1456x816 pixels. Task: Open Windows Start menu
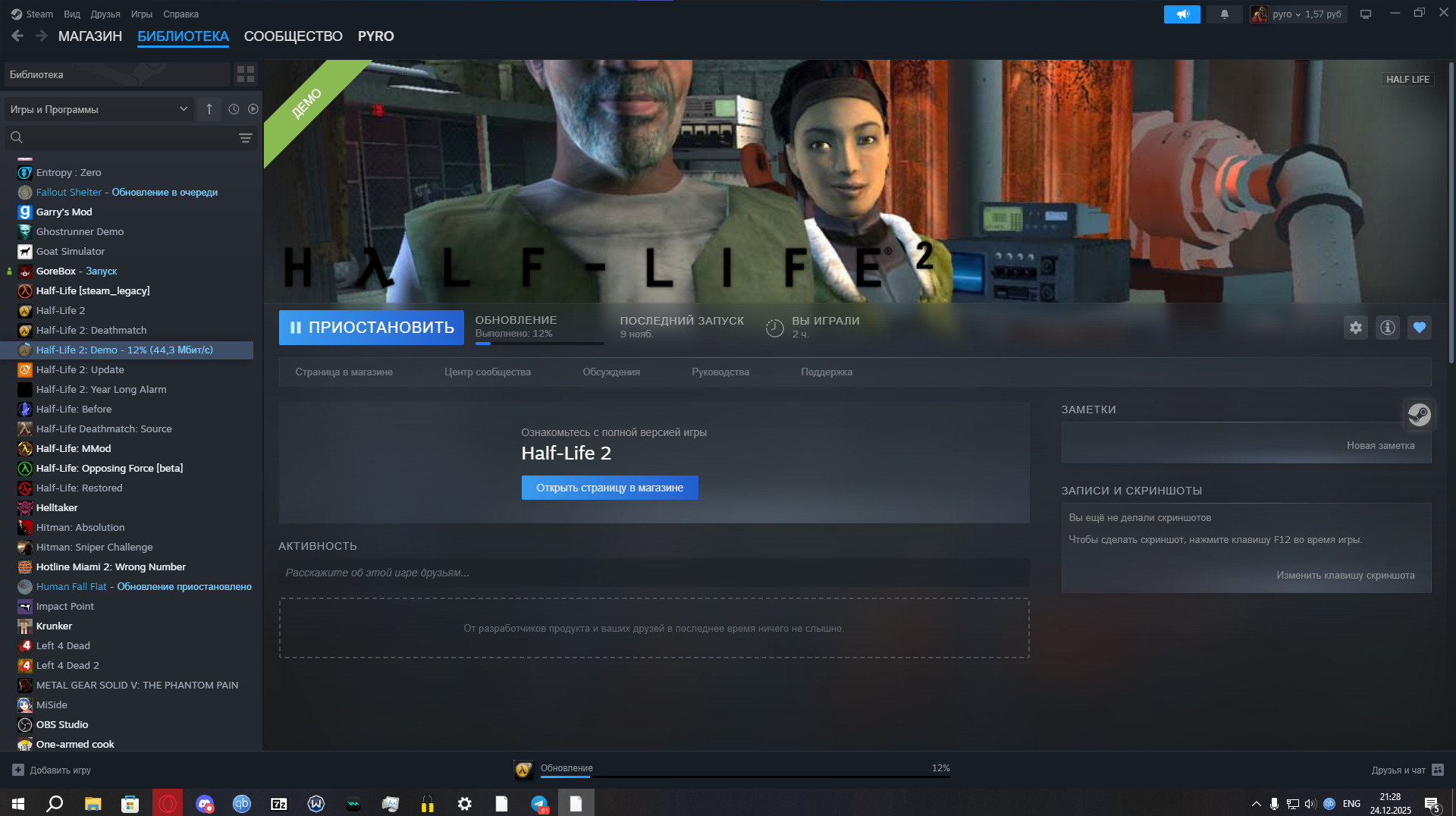tap(18, 803)
